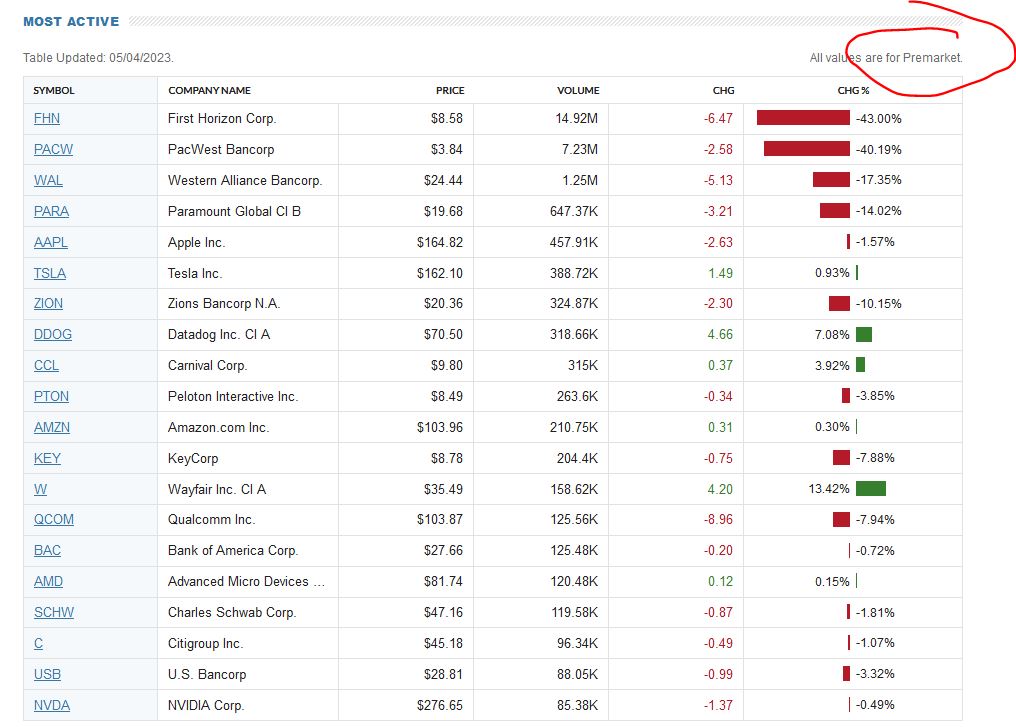Click the CHG % column header
This screenshot has width=1016, height=727.
pyautogui.click(x=853, y=91)
